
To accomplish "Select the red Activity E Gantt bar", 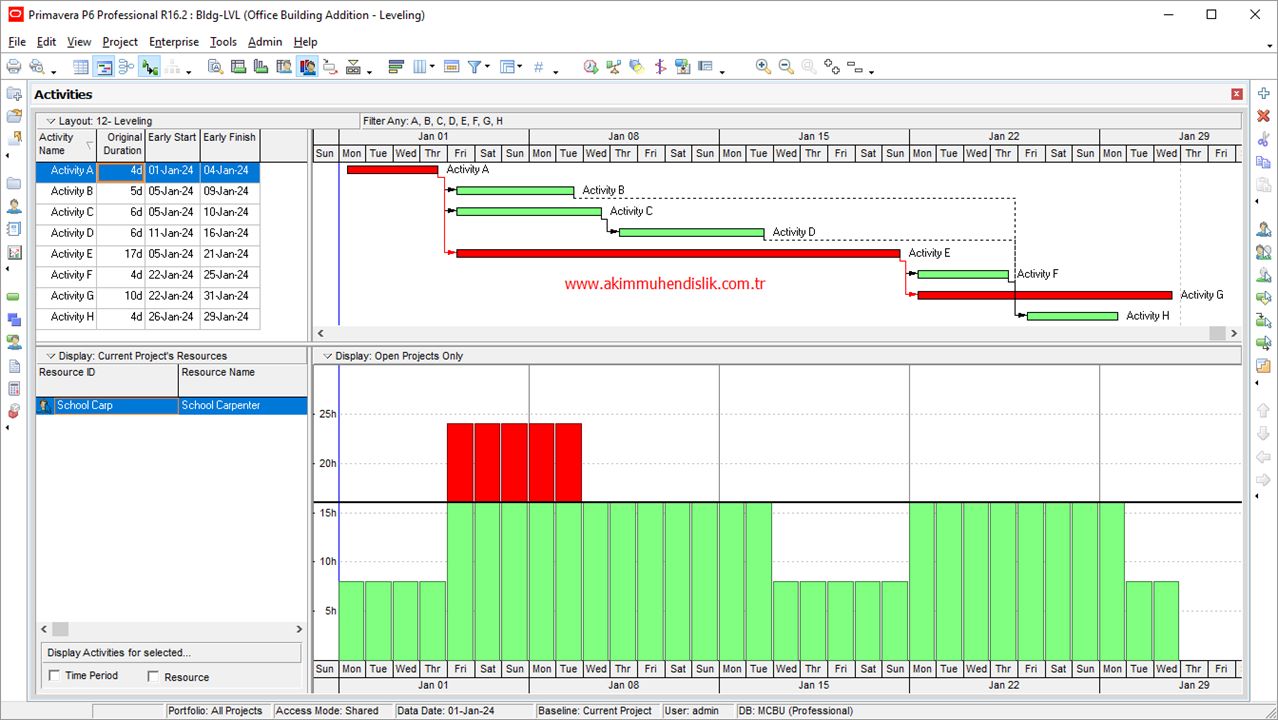I will pyautogui.click(x=678, y=254).
